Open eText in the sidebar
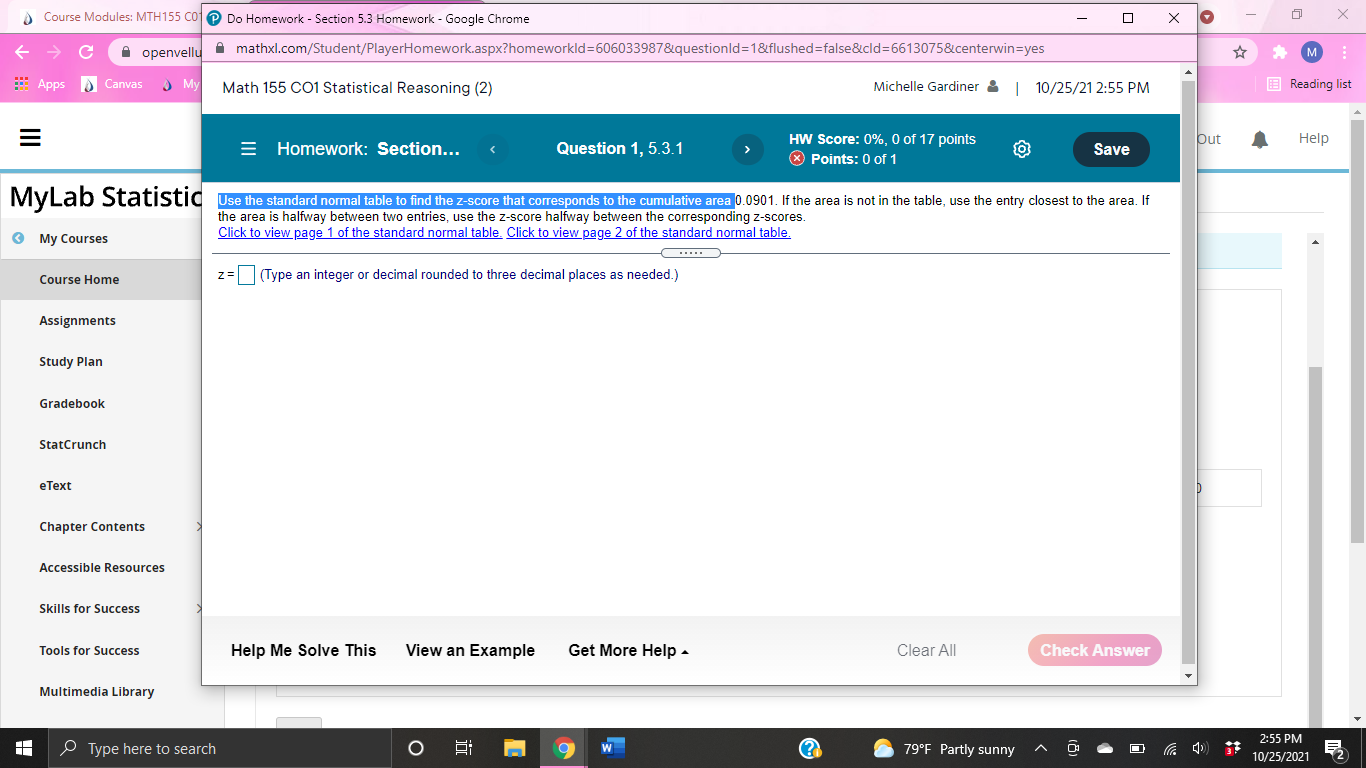 pyautogui.click(x=55, y=485)
